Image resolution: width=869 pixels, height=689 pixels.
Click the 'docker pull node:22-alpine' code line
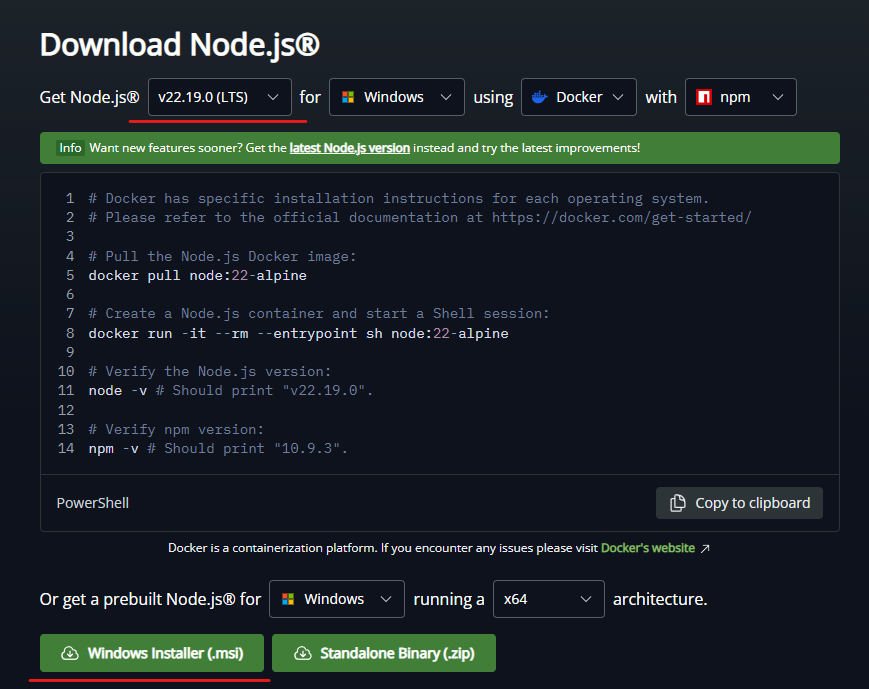click(x=198, y=275)
